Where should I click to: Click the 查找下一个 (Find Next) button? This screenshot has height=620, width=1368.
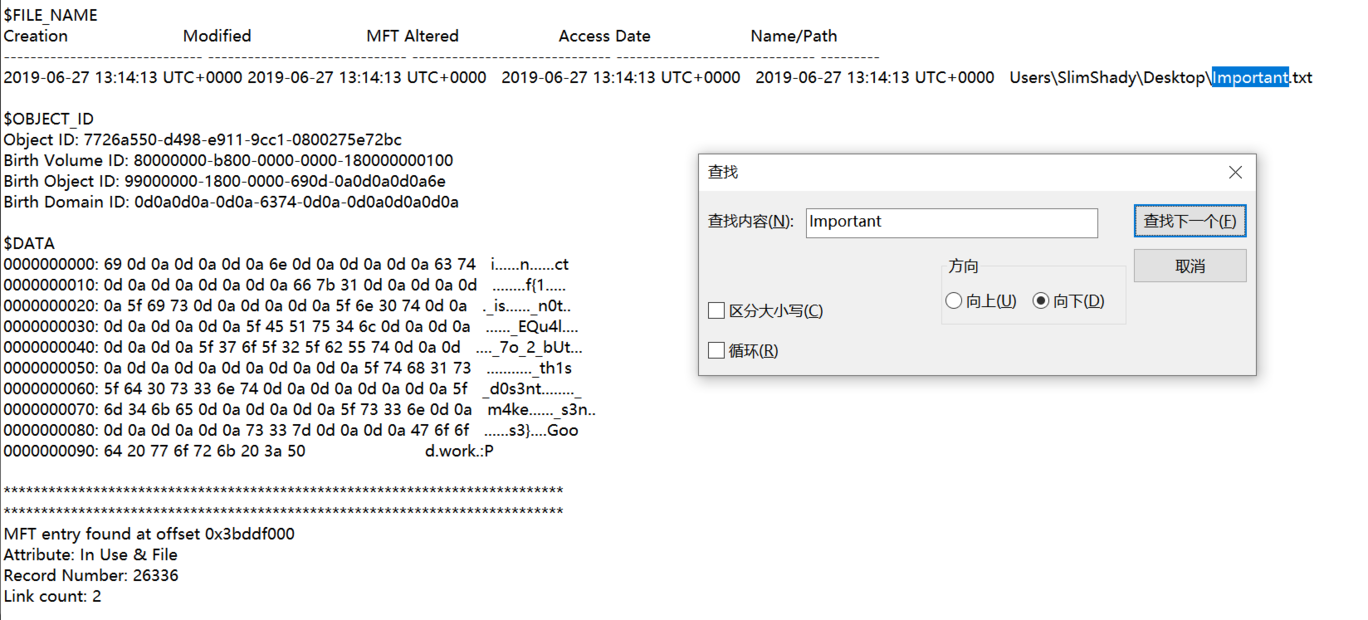(1189, 221)
